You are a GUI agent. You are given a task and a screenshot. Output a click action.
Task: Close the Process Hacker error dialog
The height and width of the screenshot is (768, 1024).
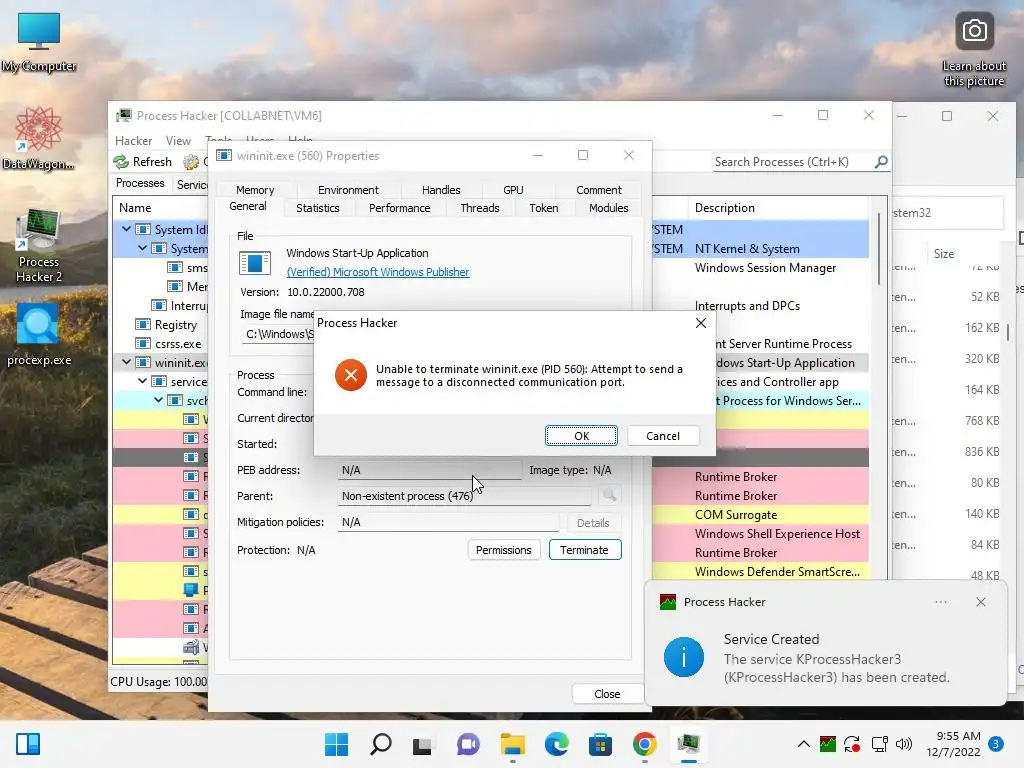701,323
